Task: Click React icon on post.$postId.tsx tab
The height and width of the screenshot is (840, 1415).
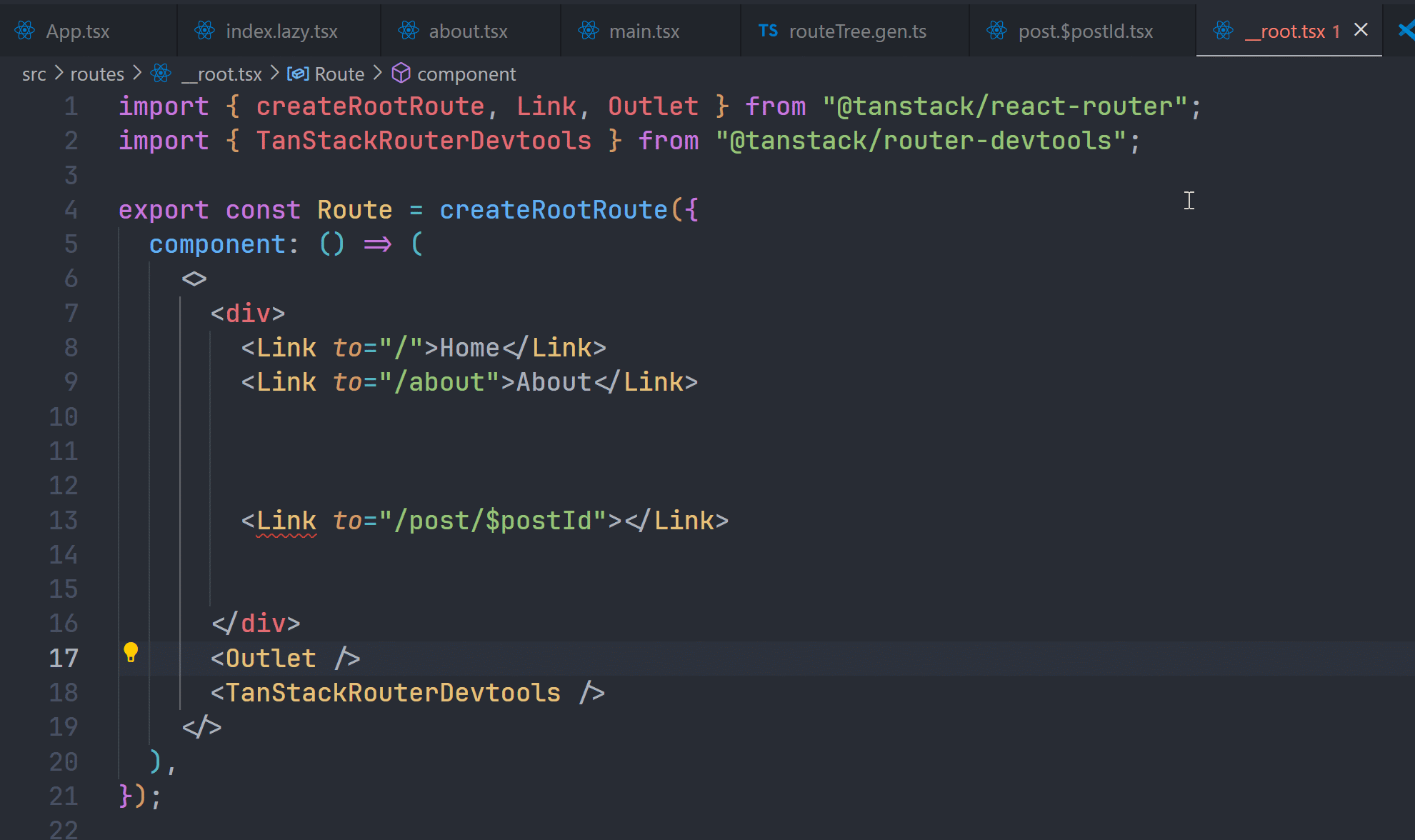Action: coord(996,31)
